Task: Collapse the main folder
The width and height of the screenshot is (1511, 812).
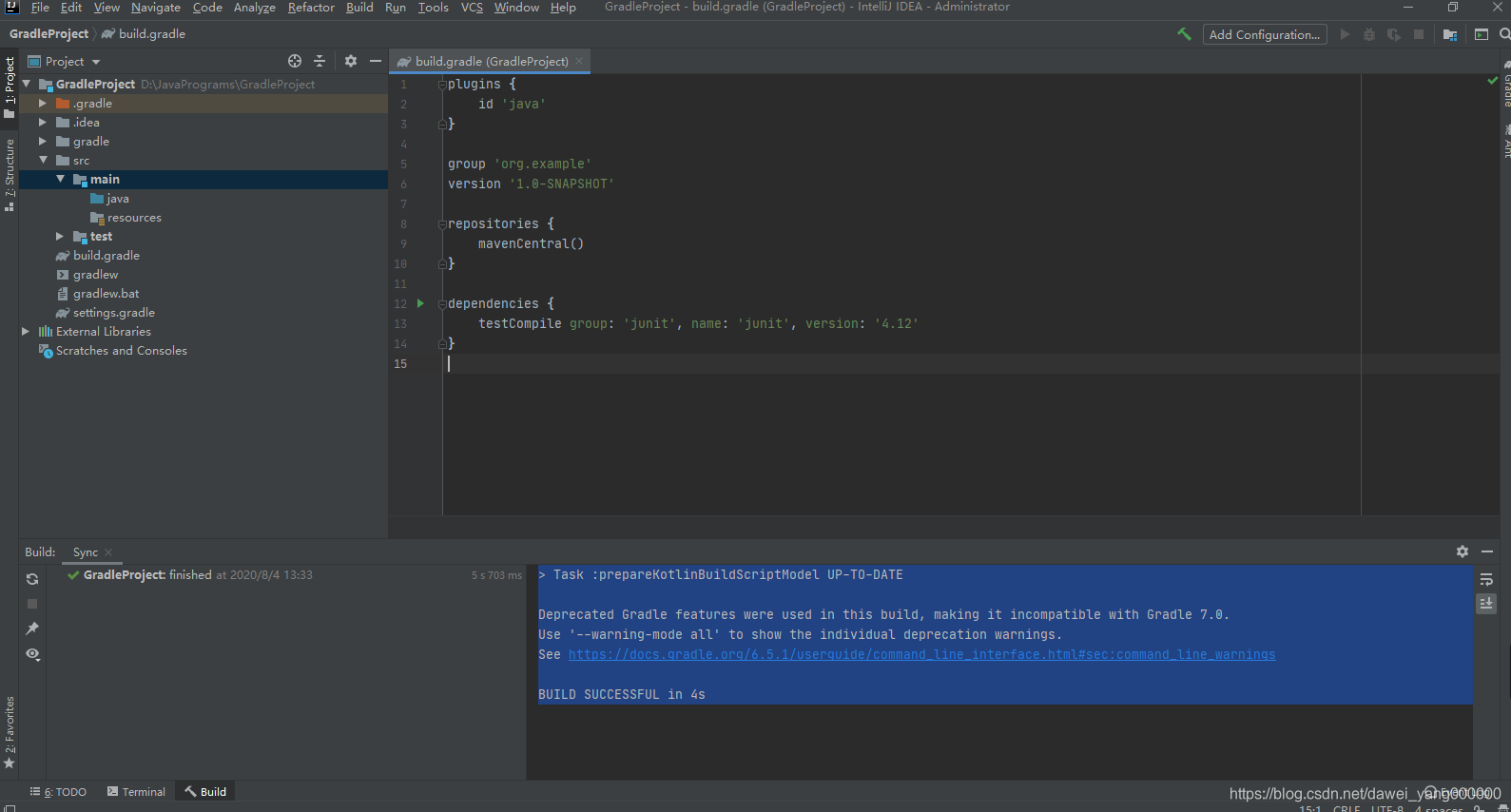Action: coord(60,179)
